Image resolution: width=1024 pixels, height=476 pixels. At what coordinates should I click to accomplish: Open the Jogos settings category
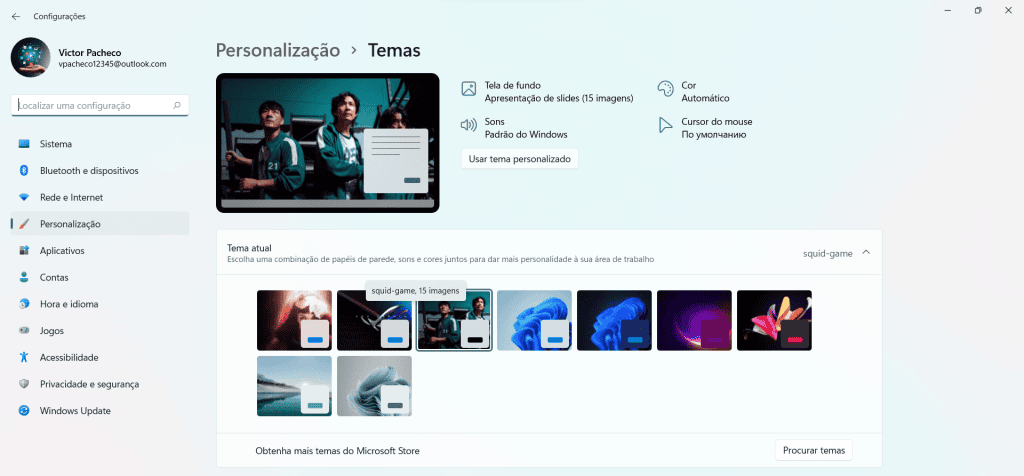tap(100, 331)
